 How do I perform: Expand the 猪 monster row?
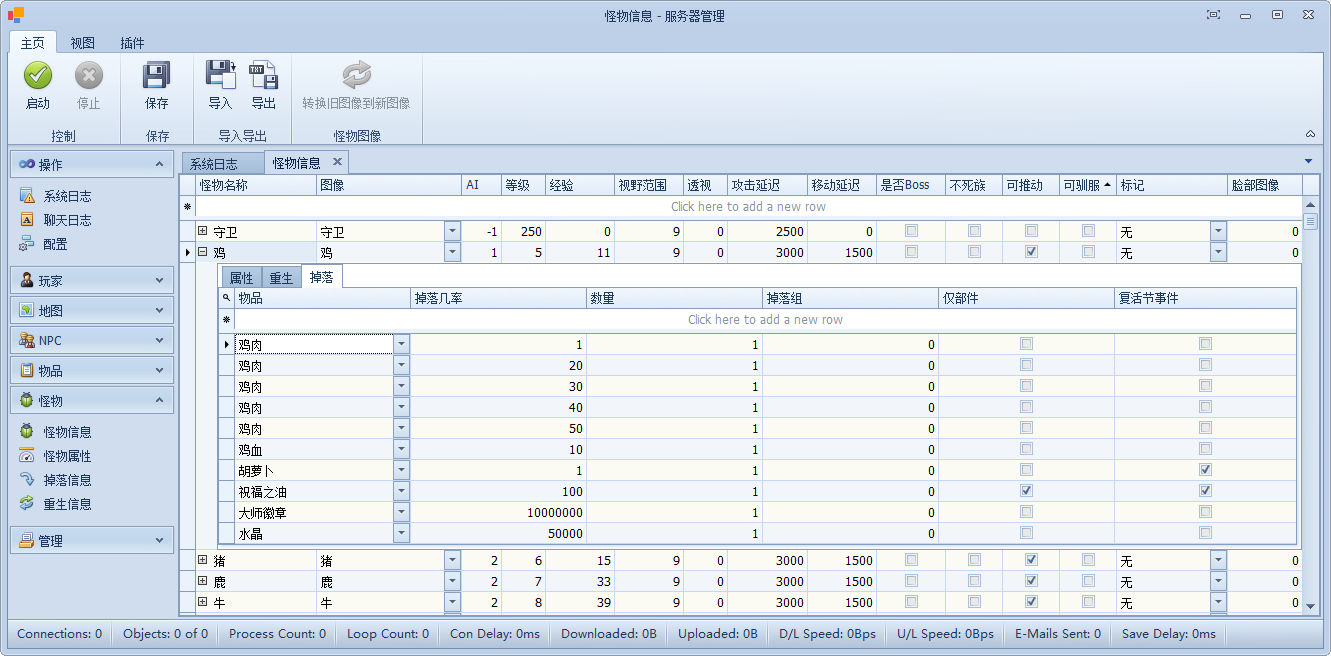coord(202,560)
